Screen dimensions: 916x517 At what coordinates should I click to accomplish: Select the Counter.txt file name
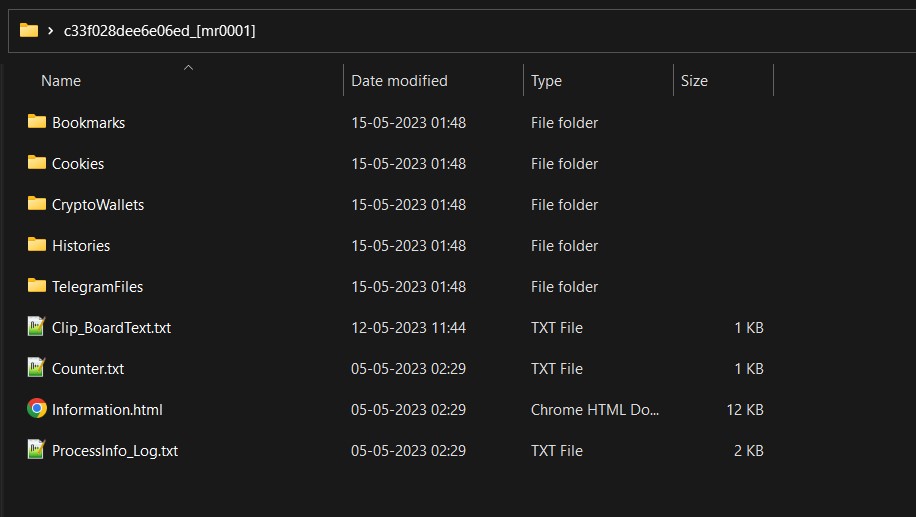point(88,368)
